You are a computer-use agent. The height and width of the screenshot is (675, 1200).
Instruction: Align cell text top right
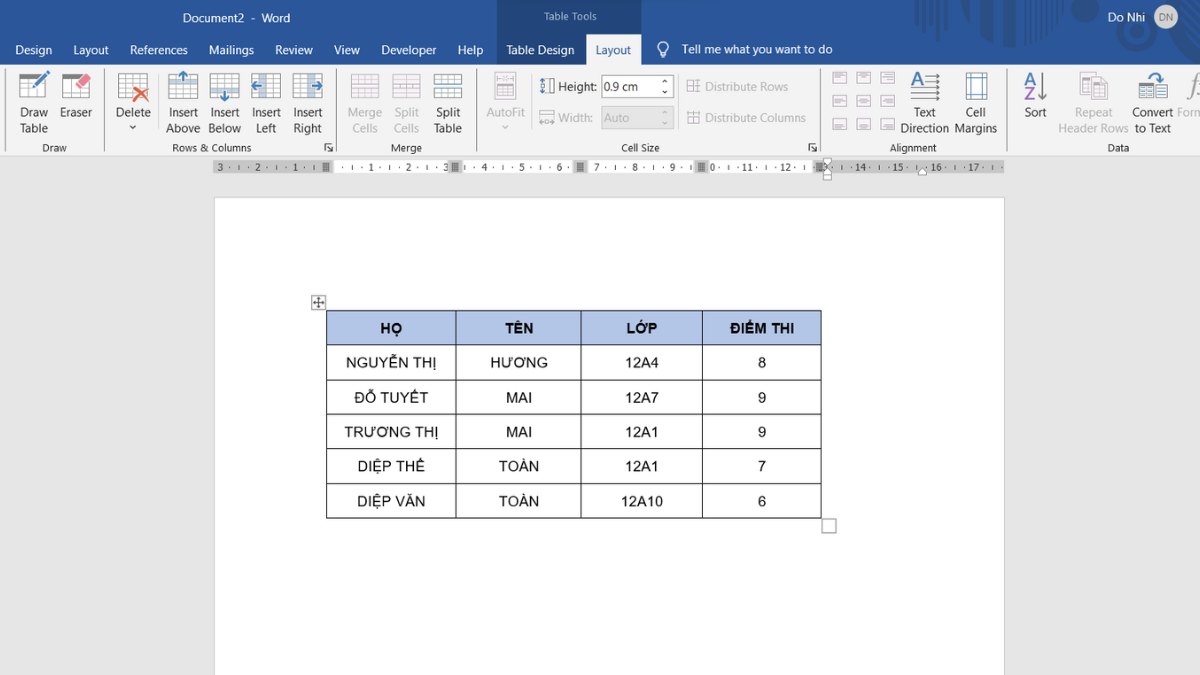pyautogui.click(x=887, y=78)
